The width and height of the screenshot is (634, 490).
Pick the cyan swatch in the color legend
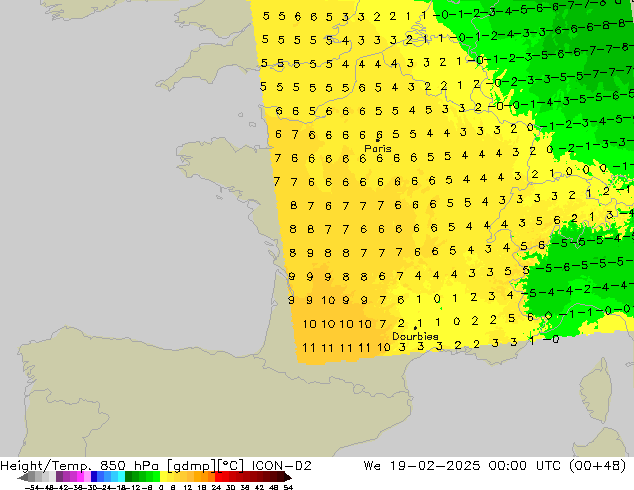pyautogui.click(x=121, y=476)
